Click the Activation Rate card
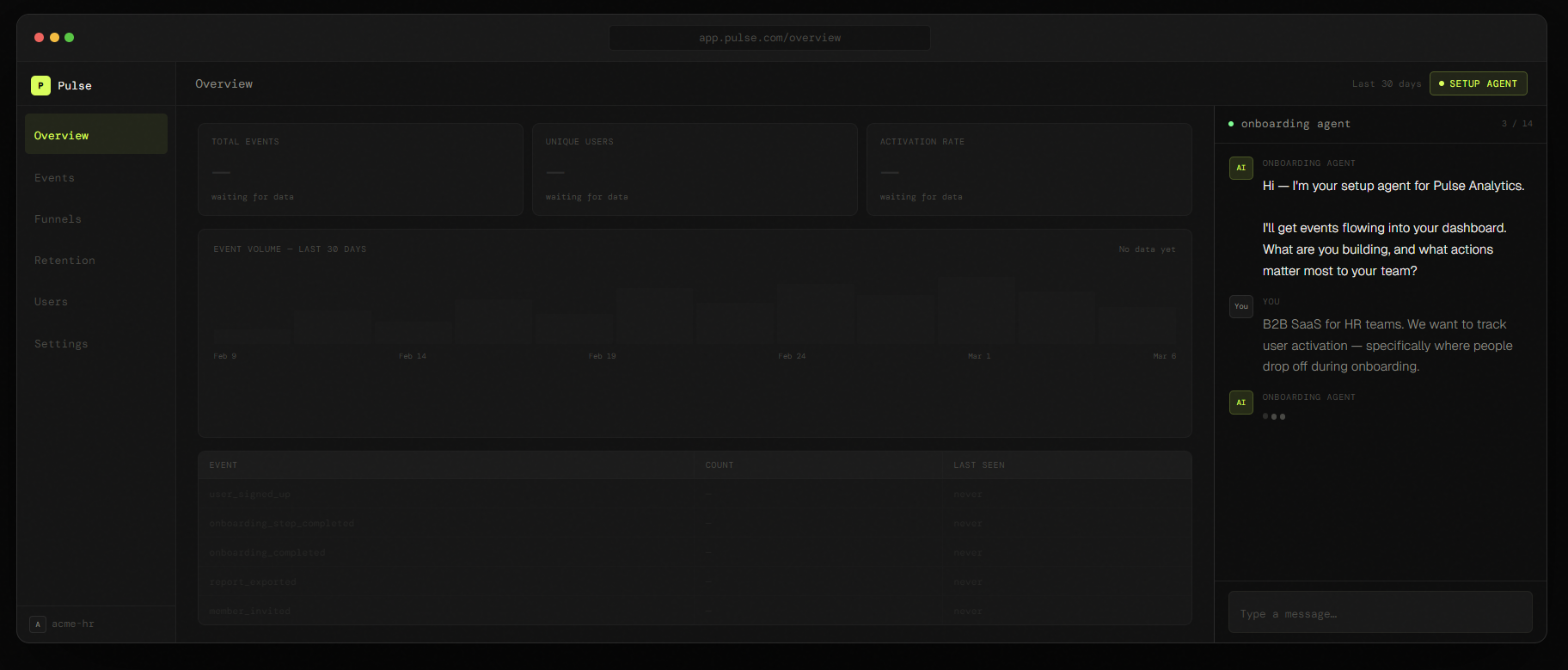The image size is (1568, 670). click(x=1029, y=169)
